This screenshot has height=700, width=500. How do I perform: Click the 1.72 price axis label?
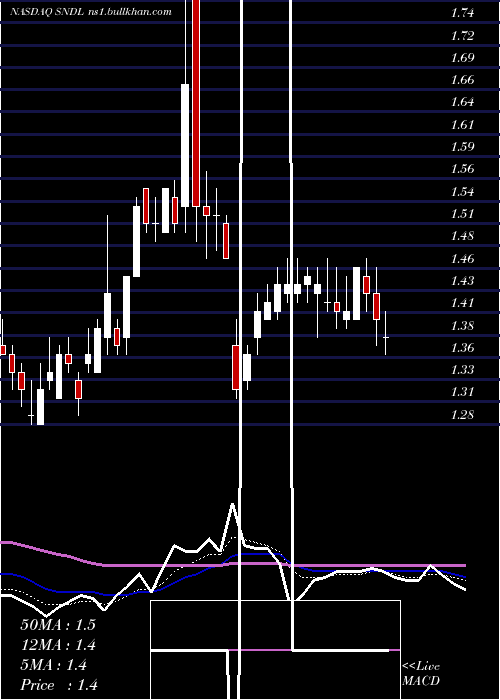462,35
